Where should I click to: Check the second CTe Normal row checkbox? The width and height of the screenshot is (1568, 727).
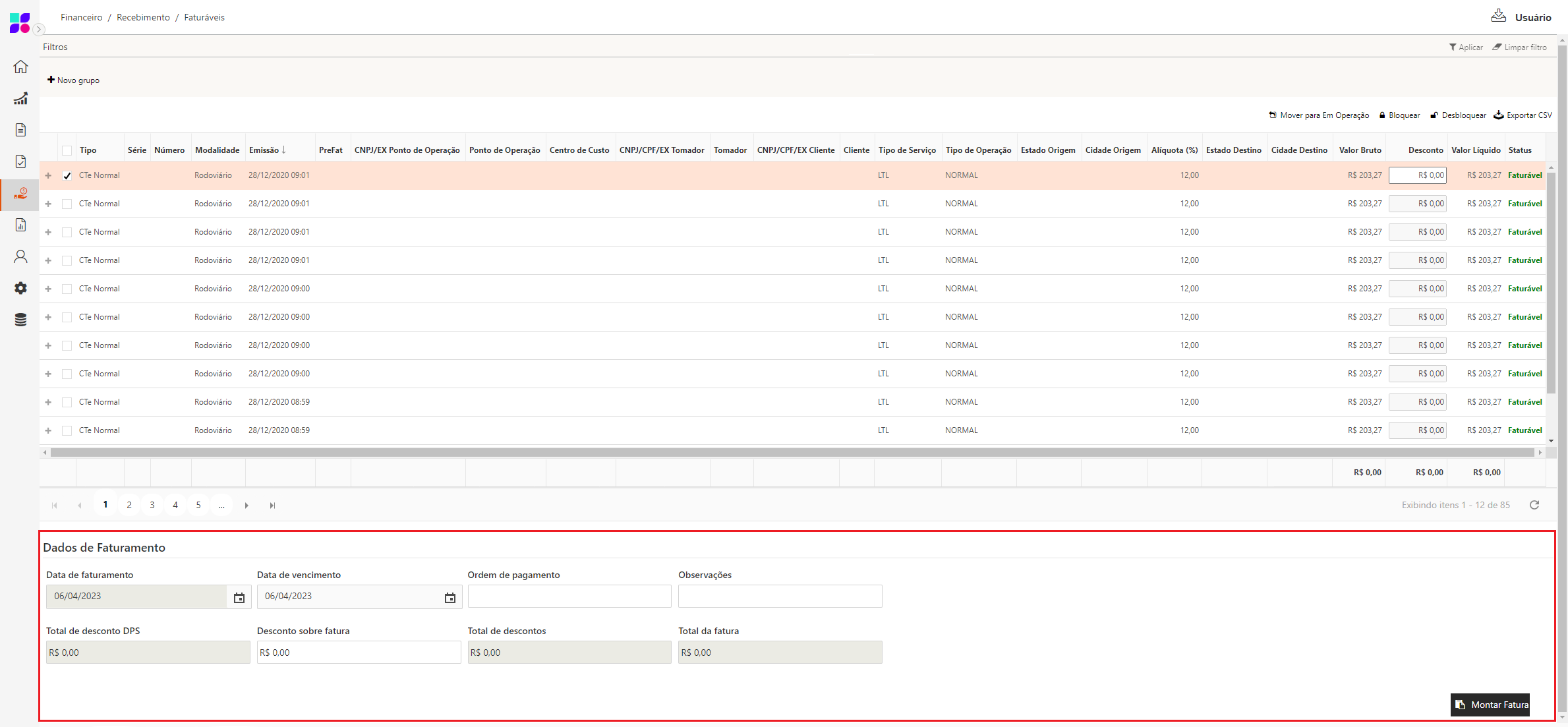[67, 204]
